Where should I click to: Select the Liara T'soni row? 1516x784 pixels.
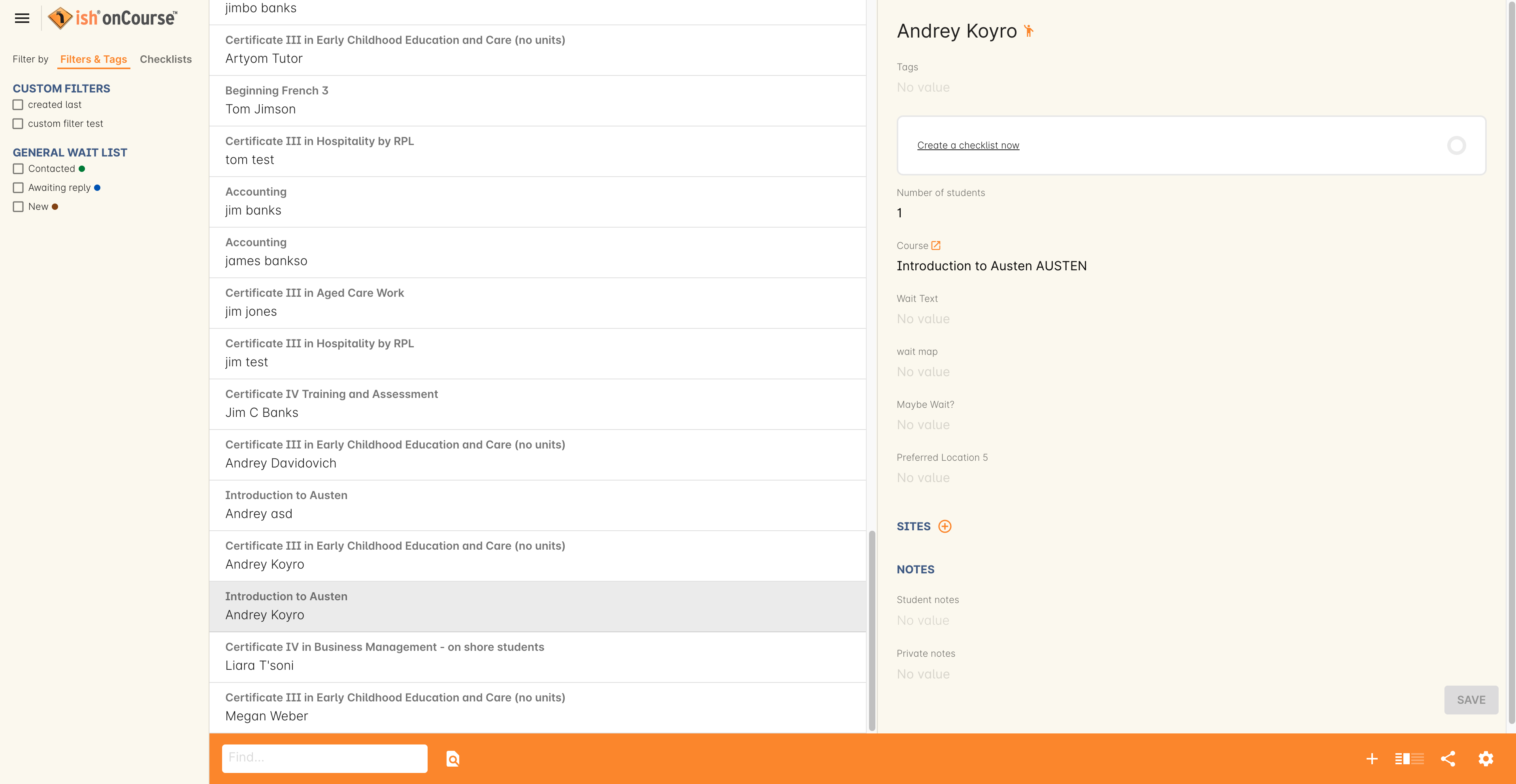click(x=537, y=658)
